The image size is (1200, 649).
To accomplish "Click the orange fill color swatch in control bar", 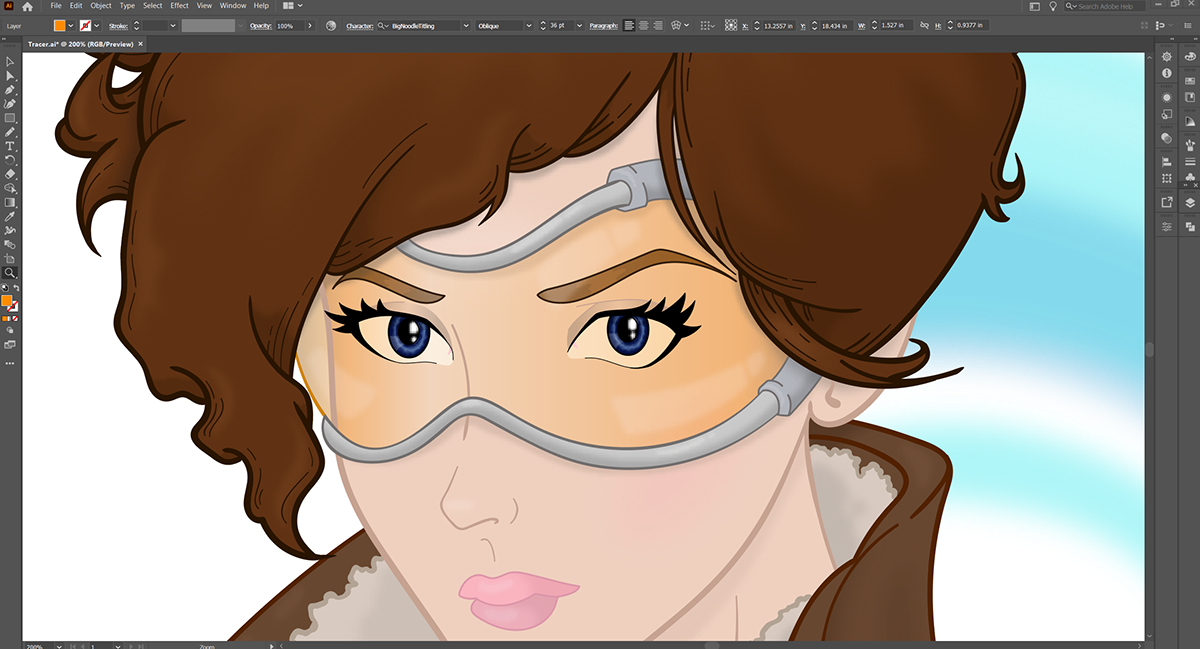I will pos(60,25).
